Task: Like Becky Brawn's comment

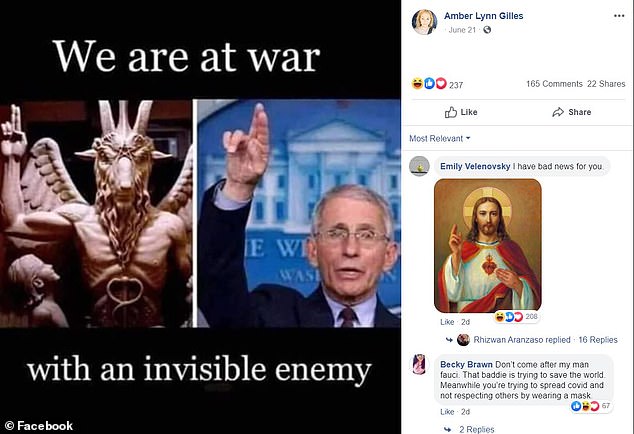Action: (447, 412)
